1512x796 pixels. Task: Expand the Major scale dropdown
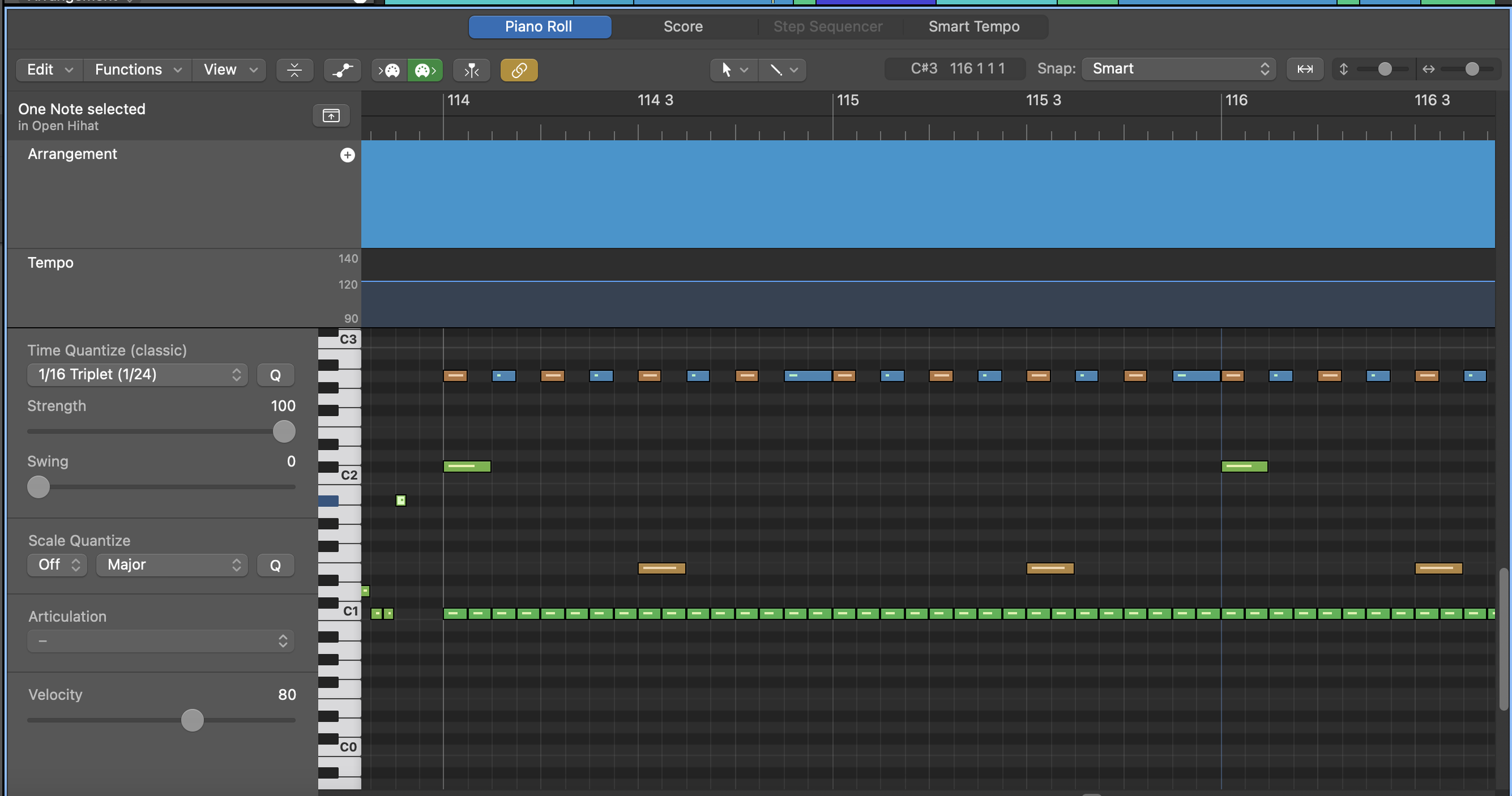[x=172, y=565]
